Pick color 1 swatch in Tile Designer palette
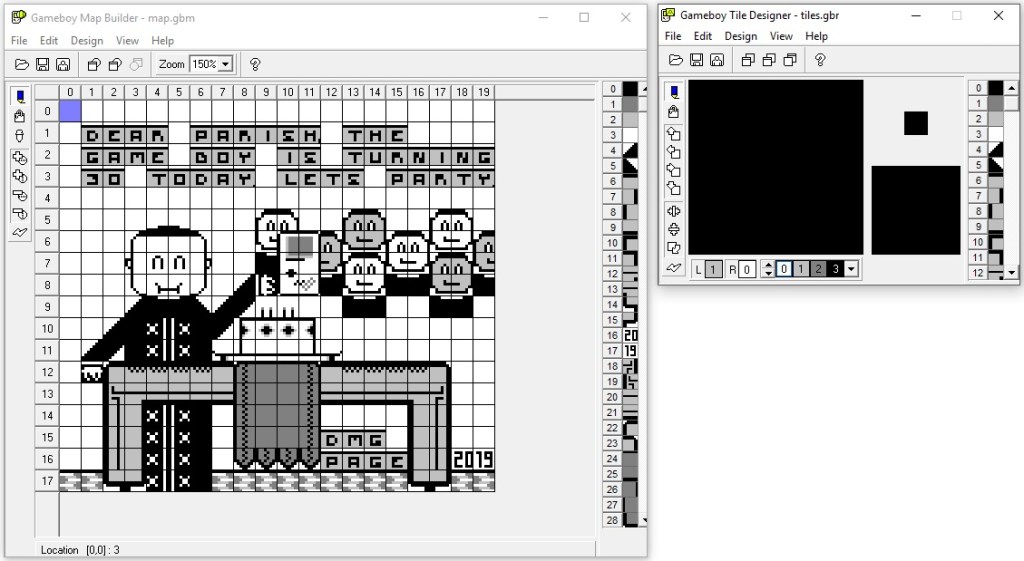 [801, 269]
